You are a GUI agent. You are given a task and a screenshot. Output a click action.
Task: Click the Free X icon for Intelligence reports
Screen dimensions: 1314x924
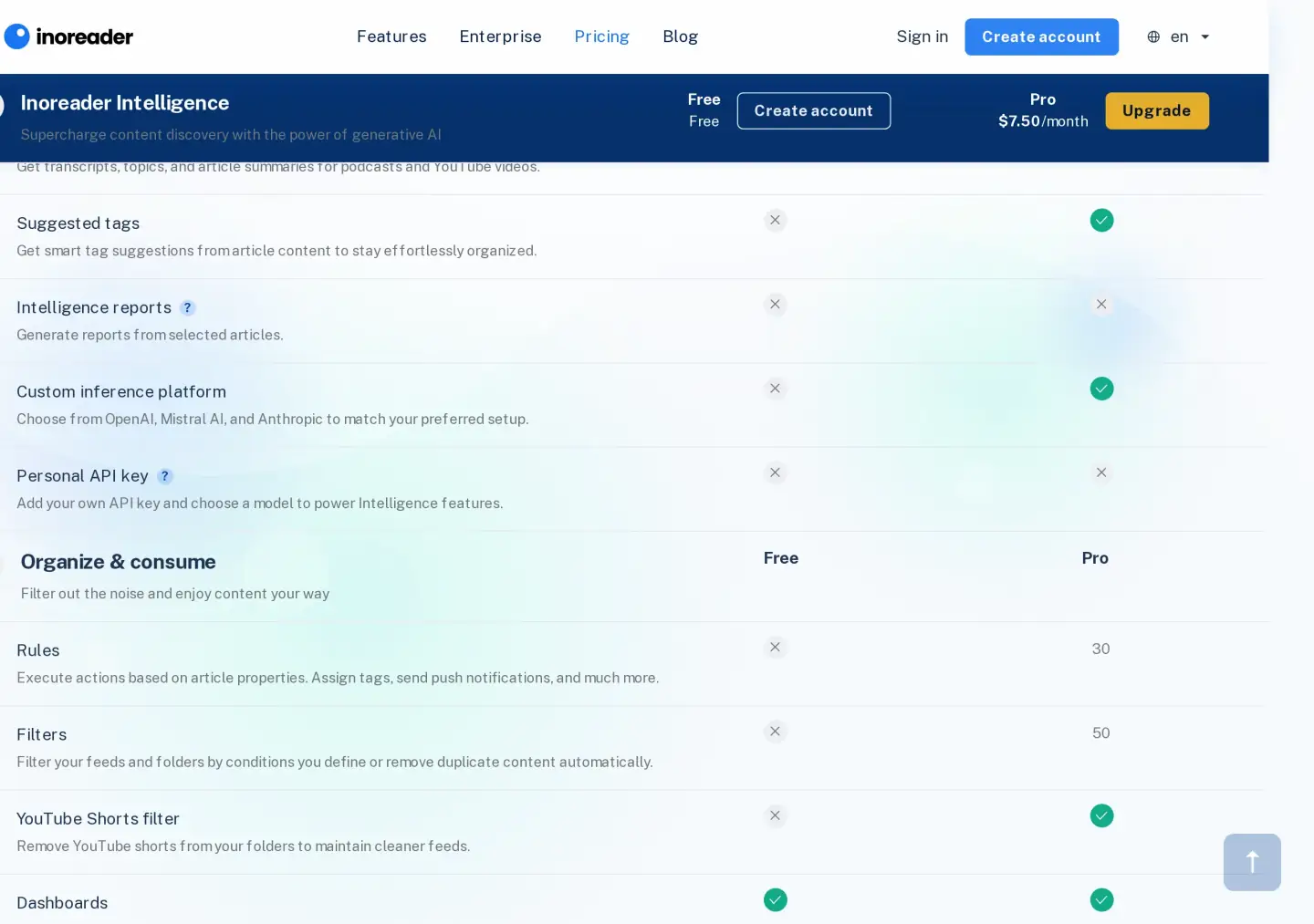pos(775,304)
